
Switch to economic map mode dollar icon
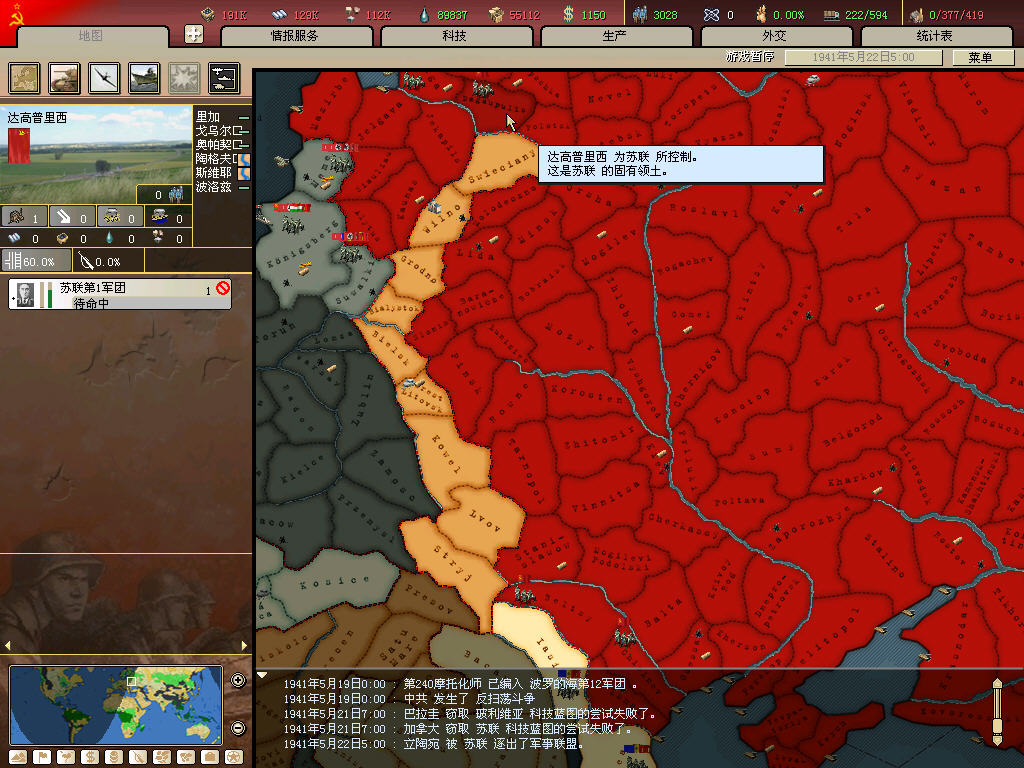coord(90,758)
